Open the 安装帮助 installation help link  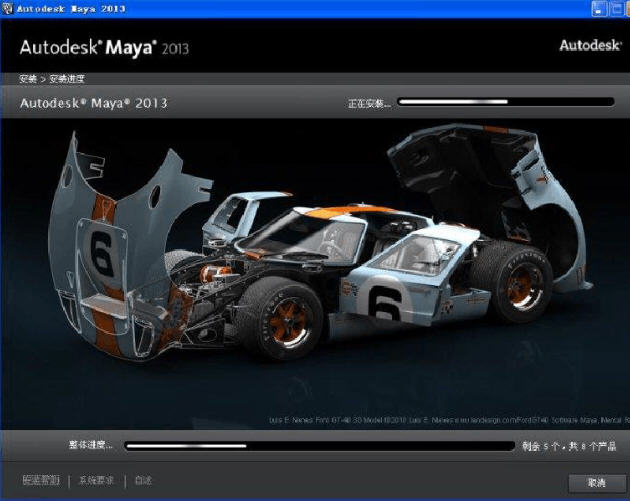(41, 480)
